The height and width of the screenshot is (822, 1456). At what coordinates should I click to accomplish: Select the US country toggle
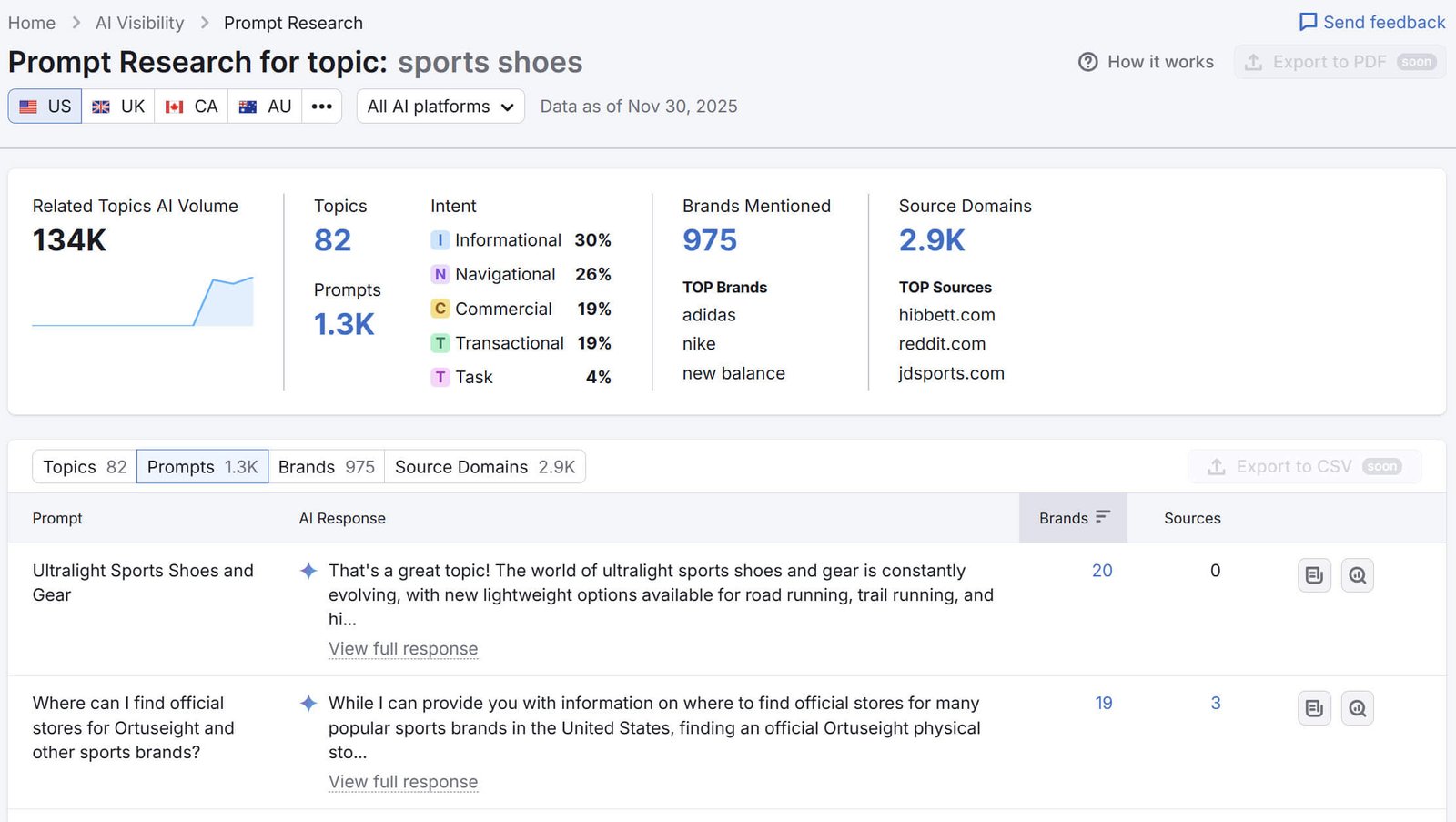[x=45, y=107]
